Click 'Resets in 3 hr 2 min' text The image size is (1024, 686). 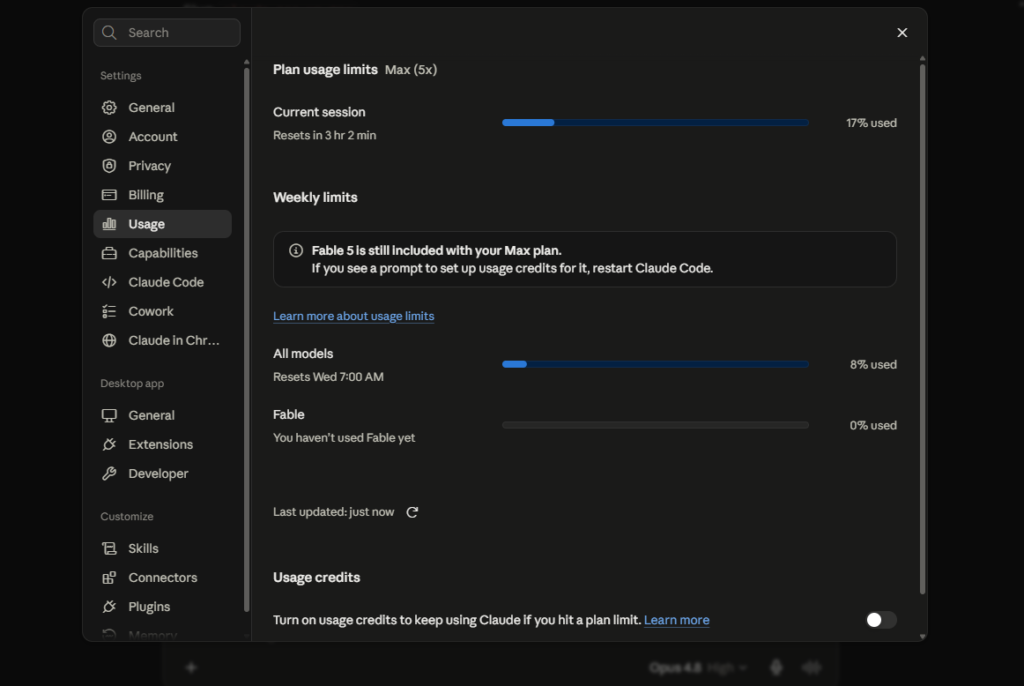pyautogui.click(x=325, y=135)
